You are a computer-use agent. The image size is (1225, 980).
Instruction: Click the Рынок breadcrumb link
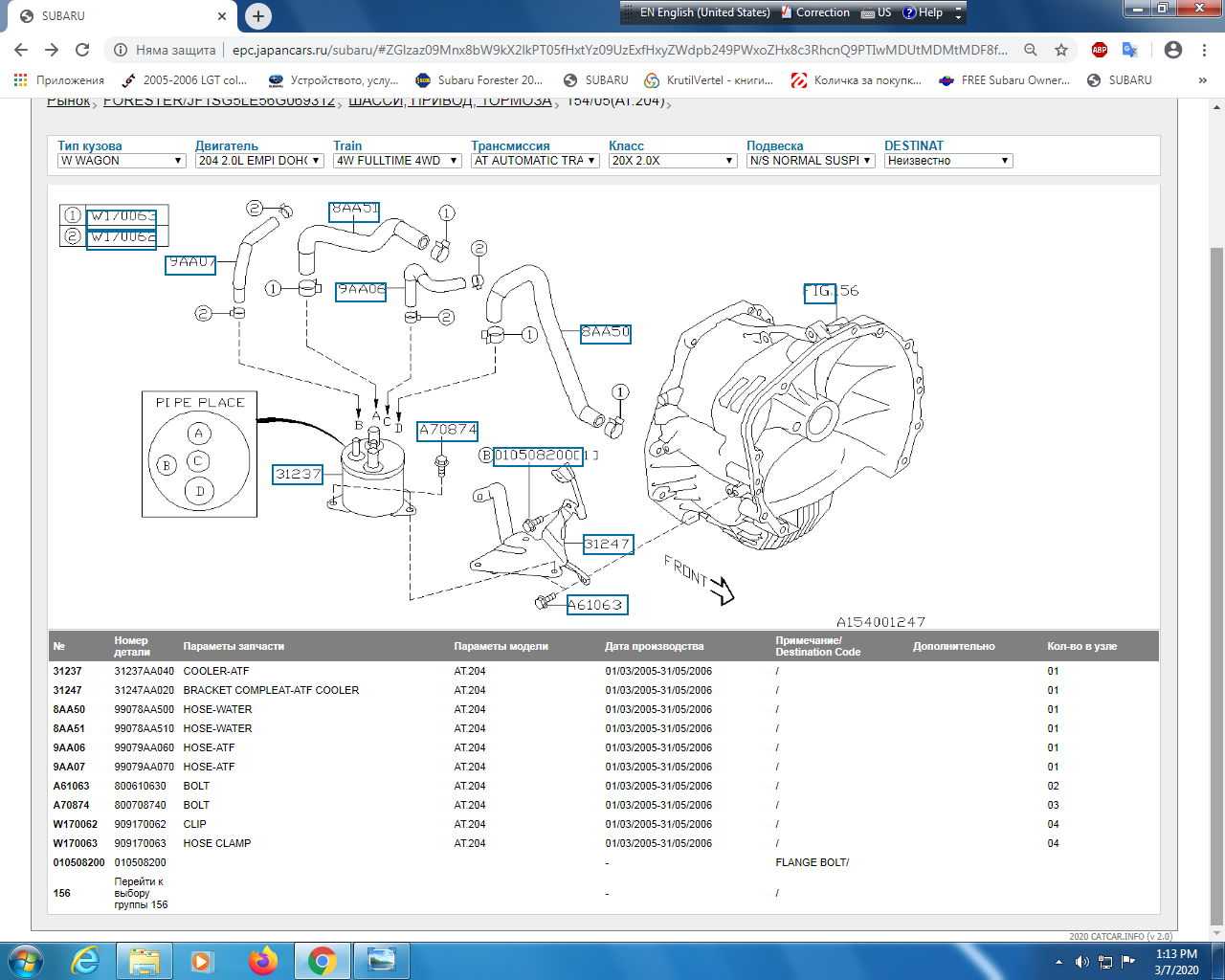(x=68, y=101)
